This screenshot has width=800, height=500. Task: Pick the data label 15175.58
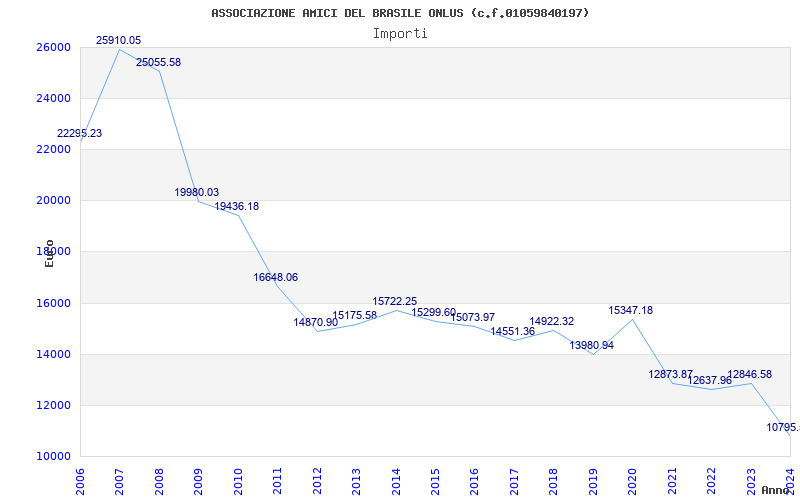point(355,315)
